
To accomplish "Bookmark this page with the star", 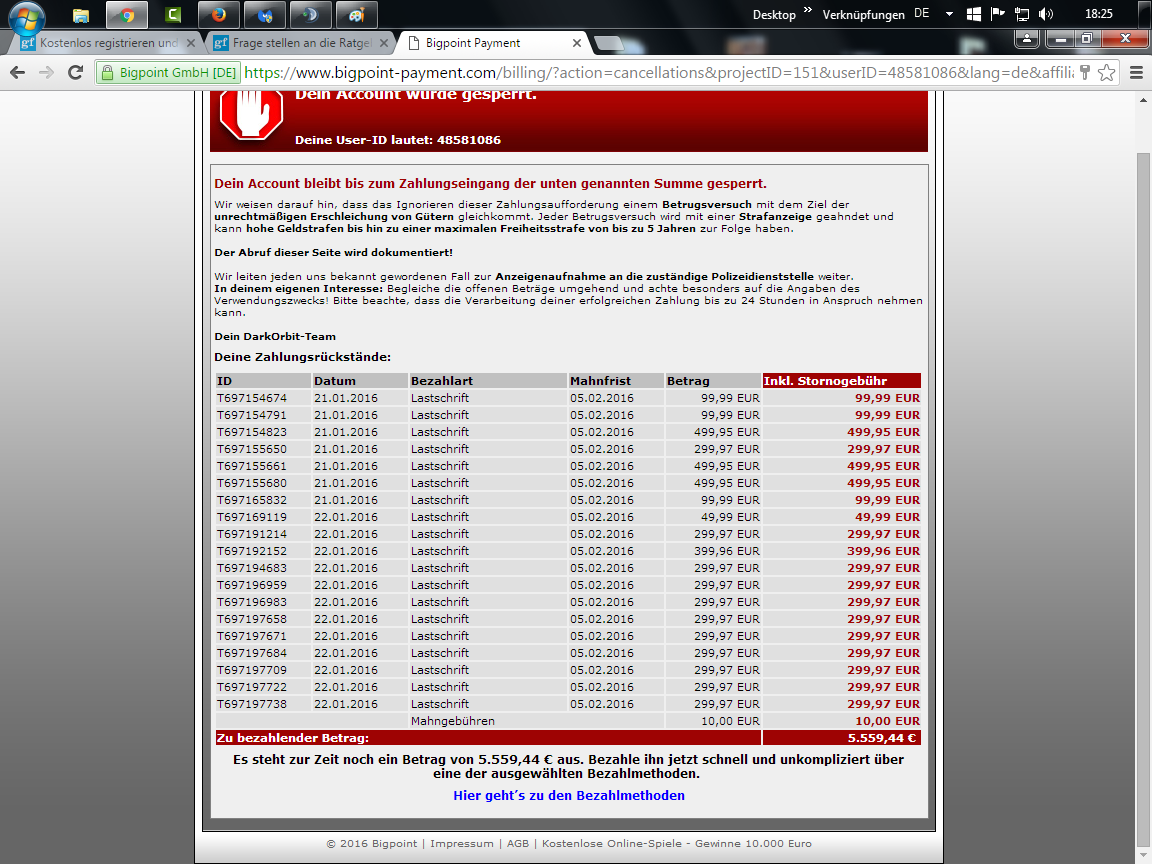I will click(1106, 72).
